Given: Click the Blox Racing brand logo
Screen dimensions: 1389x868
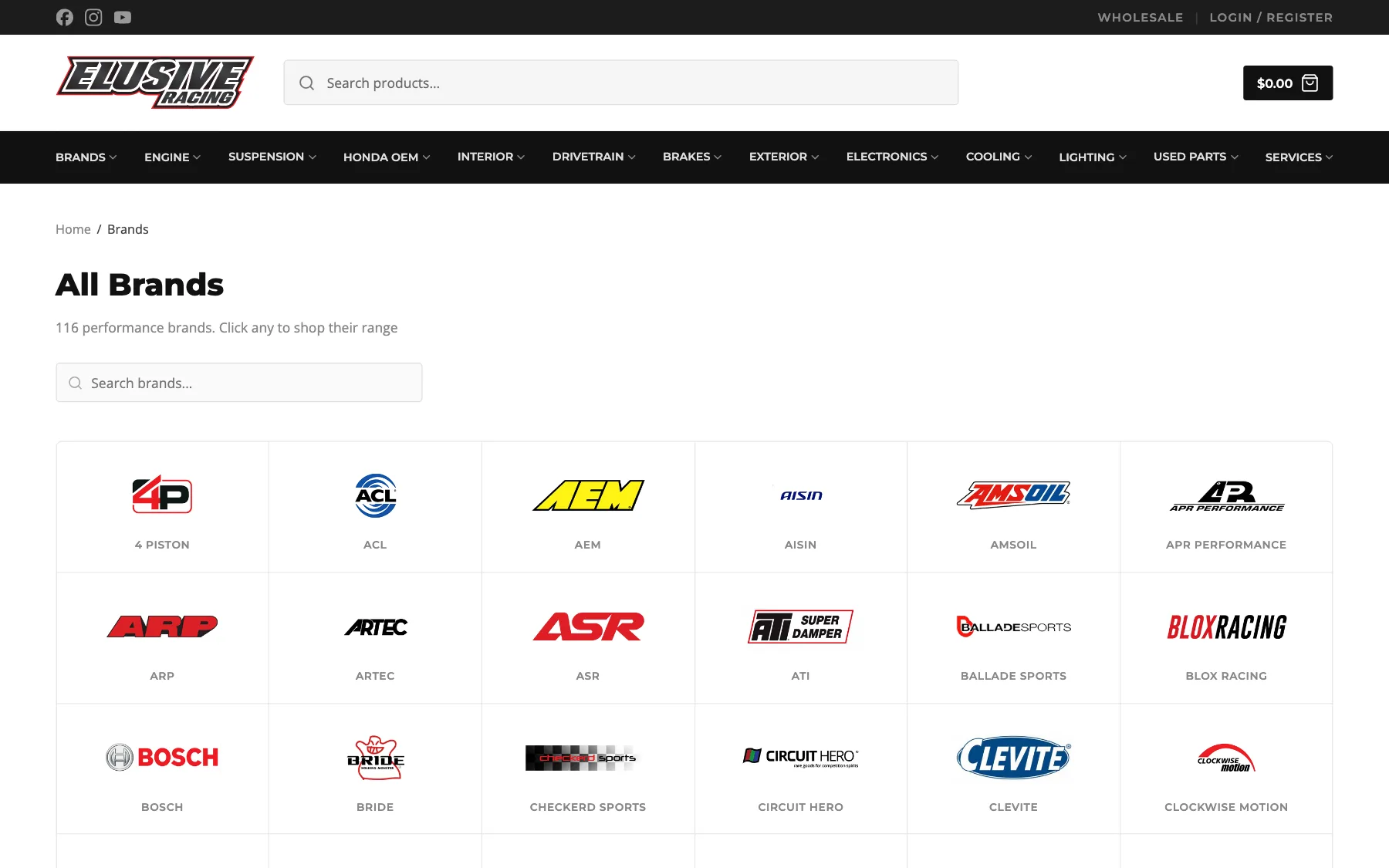Looking at the screenshot, I should coord(1226,627).
